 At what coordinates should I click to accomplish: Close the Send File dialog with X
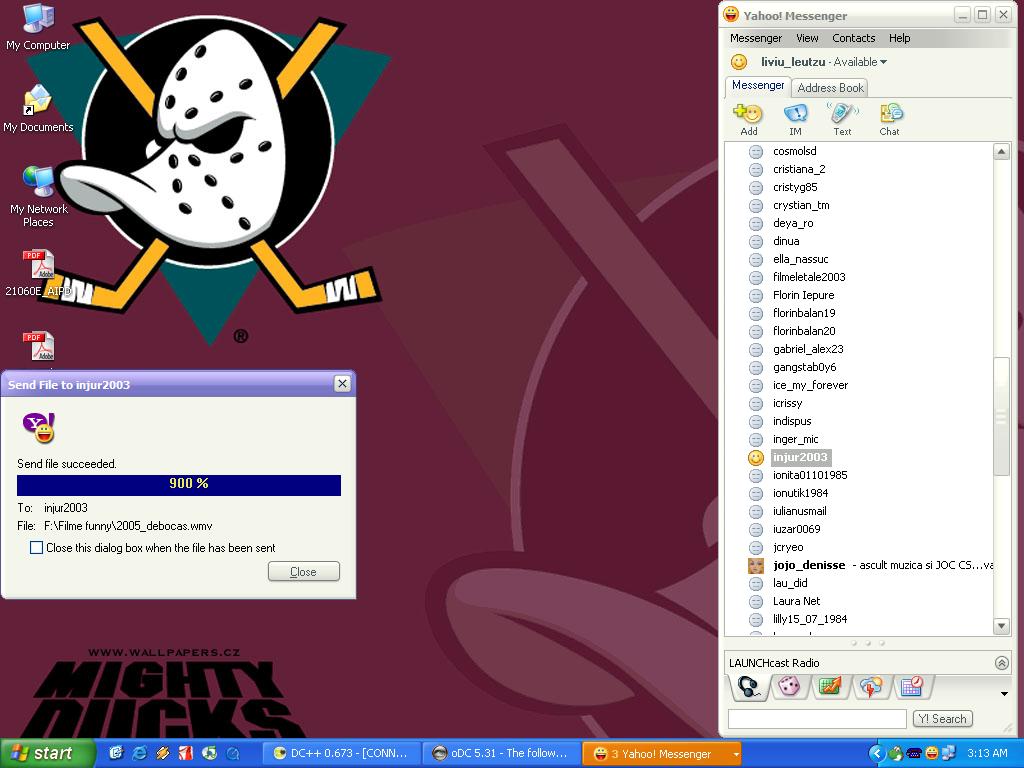(342, 384)
